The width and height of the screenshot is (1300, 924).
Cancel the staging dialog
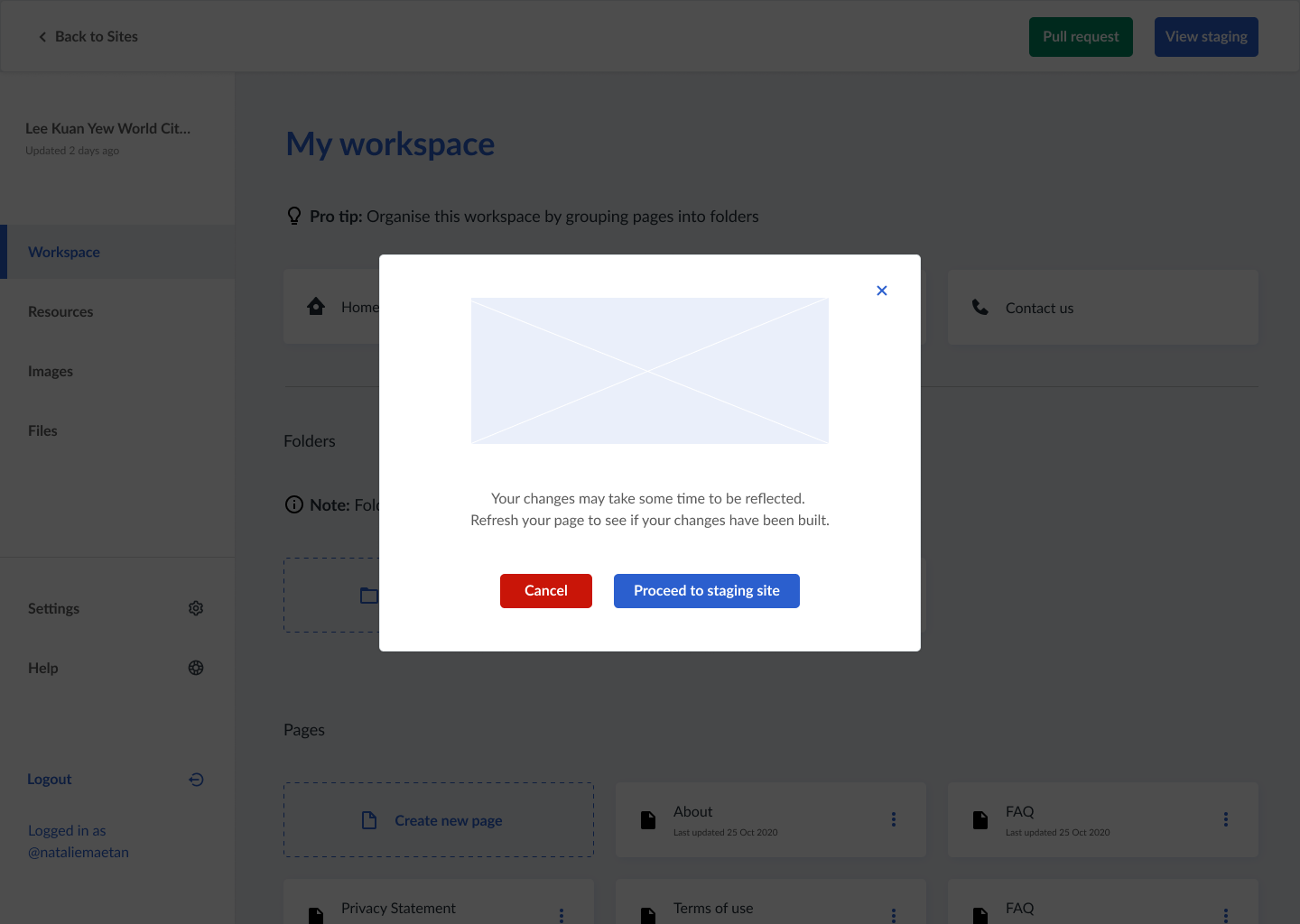point(545,590)
